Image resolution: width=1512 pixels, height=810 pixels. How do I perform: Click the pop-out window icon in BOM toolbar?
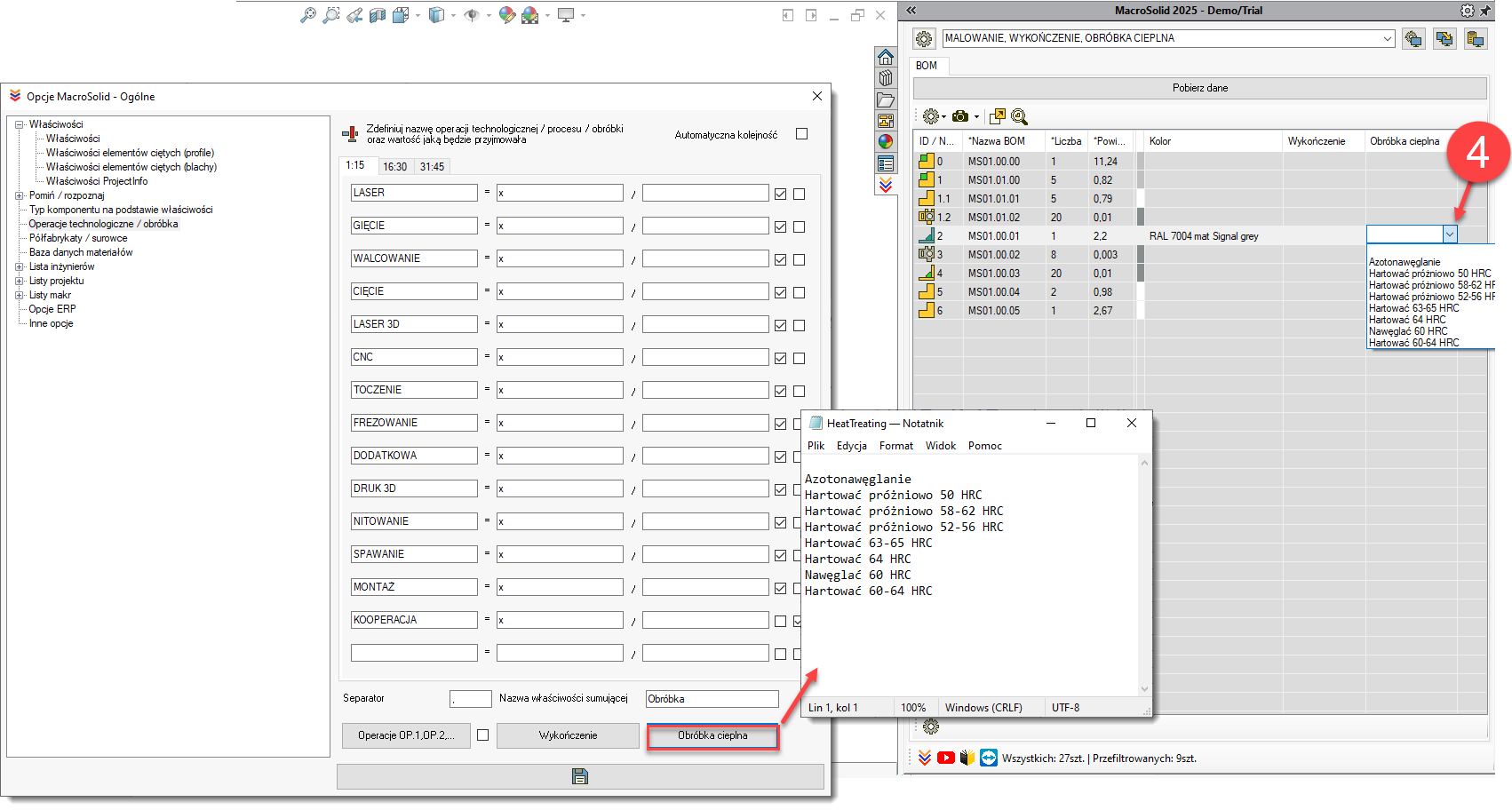point(998,116)
